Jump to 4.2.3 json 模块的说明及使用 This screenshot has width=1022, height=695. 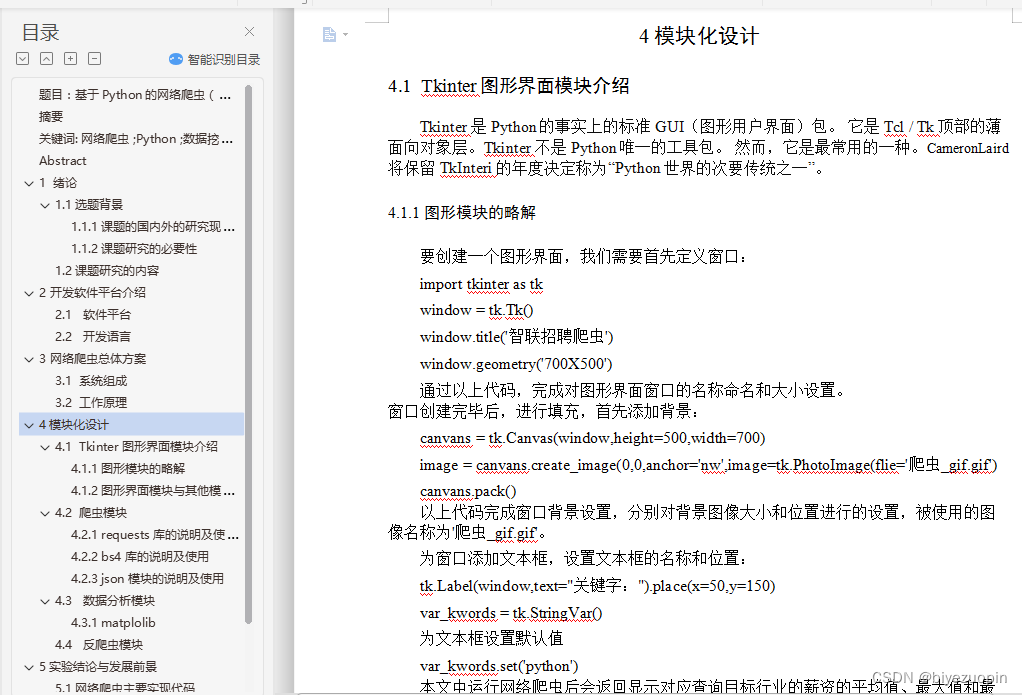(147, 579)
